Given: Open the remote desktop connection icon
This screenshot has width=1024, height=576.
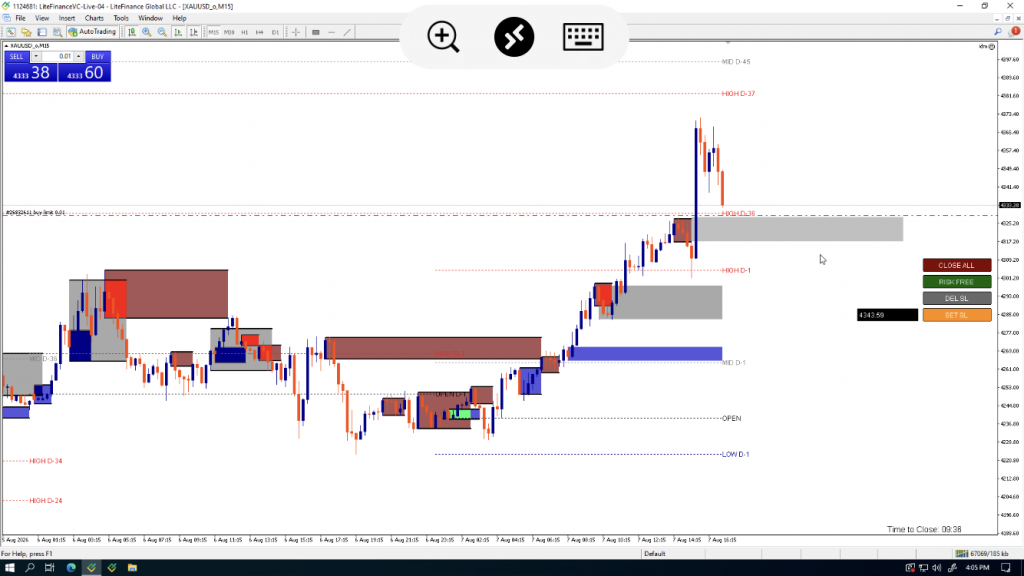Looking at the screenshot, I should pos(514,37).
